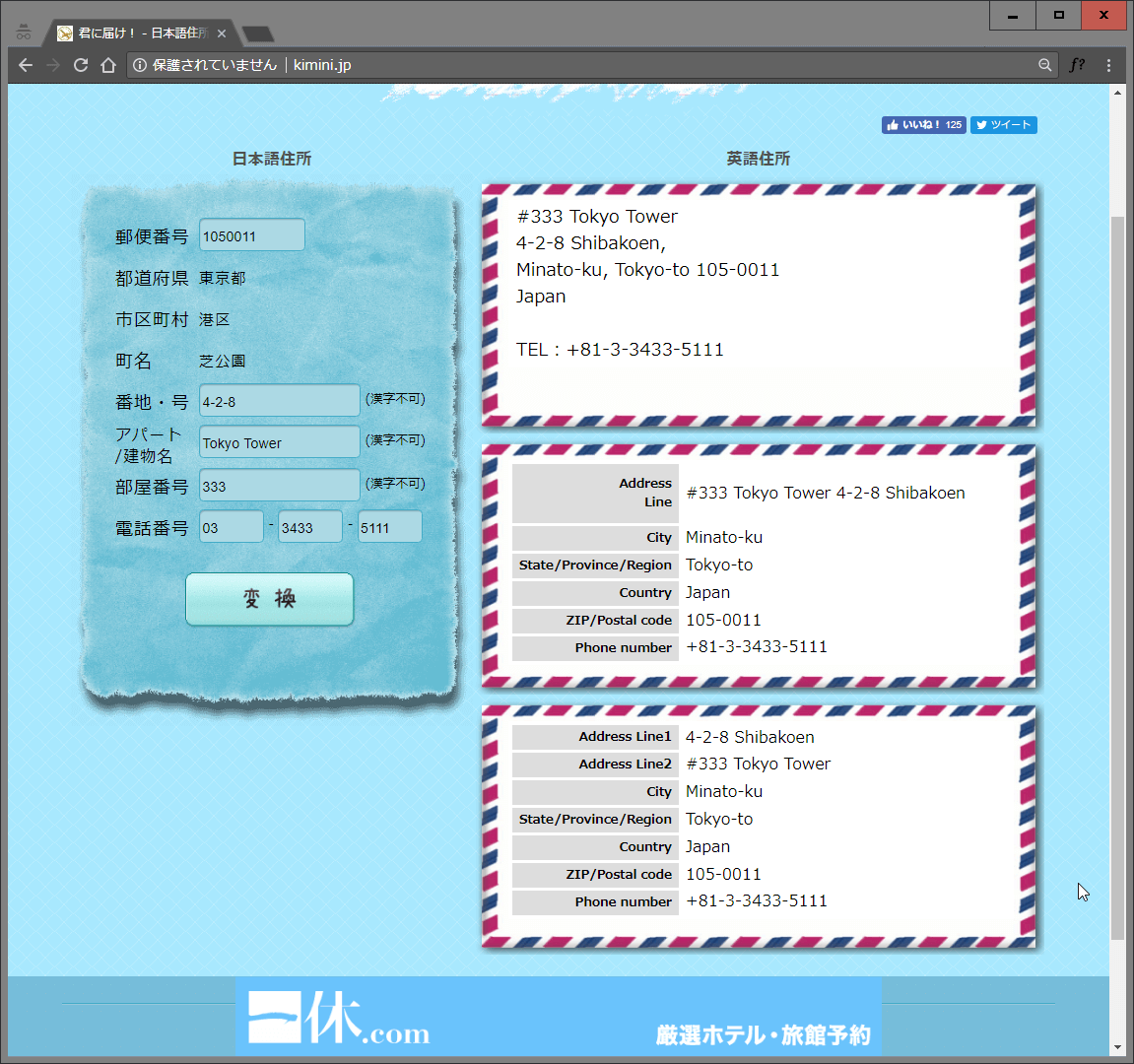Click the zoom magnifier icon in address bar
This screenshot has height=1064, width=1134.
pos(1044,65)
